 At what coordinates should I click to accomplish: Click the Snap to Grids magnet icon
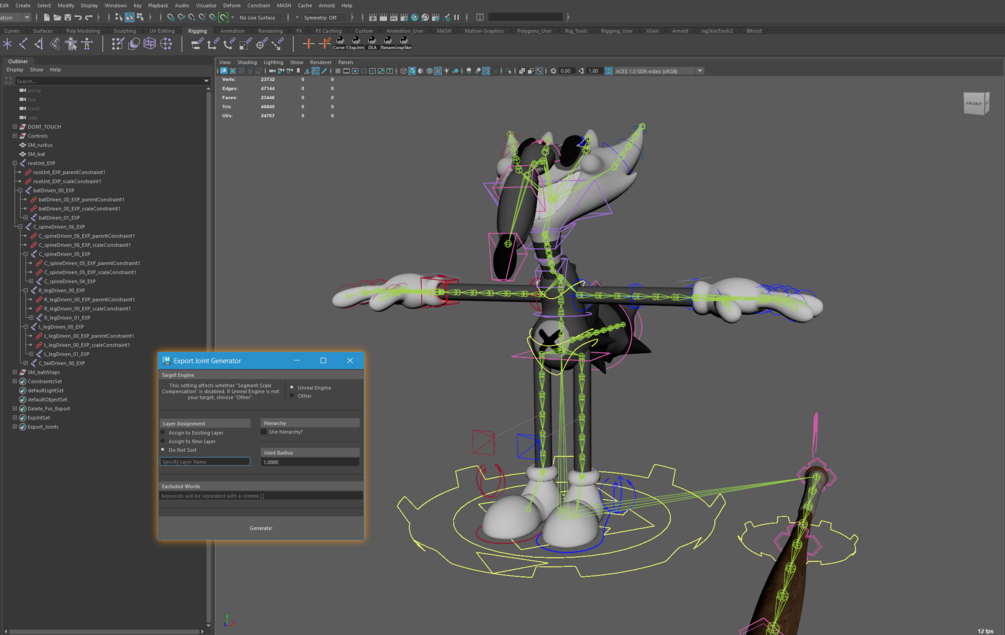[x=170, y=17]
